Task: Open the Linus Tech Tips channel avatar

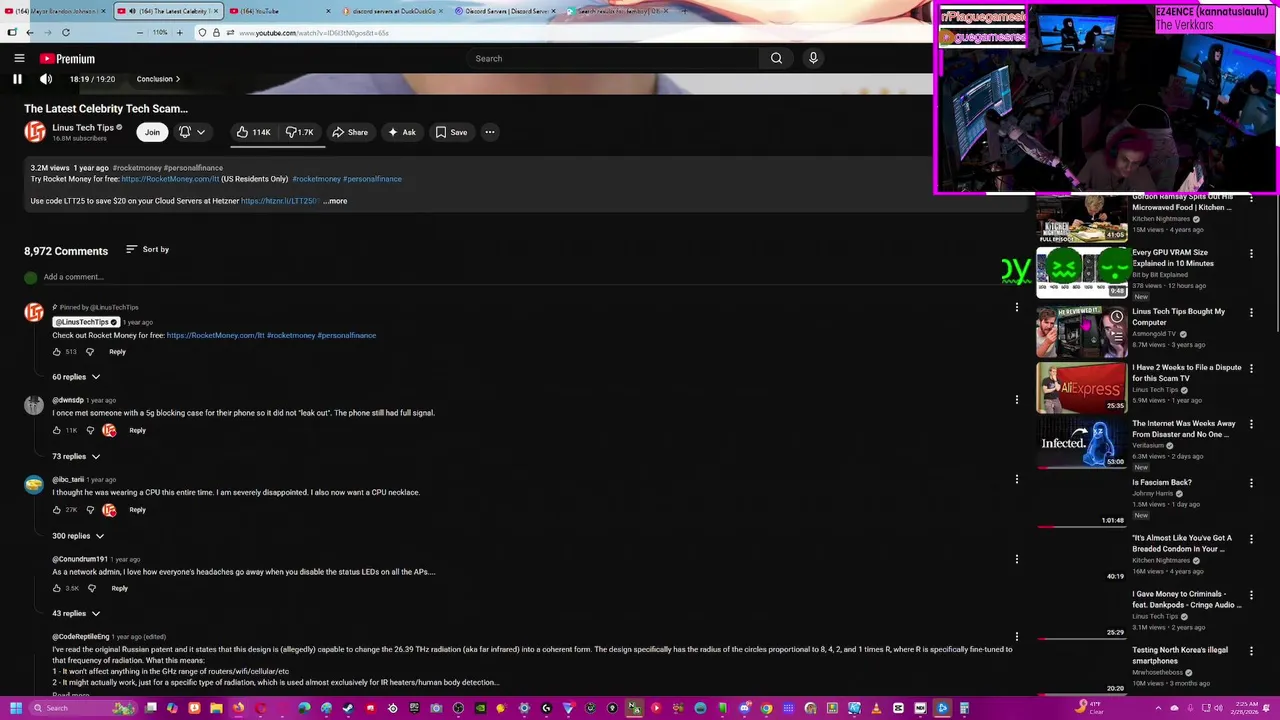Action: 35,132
